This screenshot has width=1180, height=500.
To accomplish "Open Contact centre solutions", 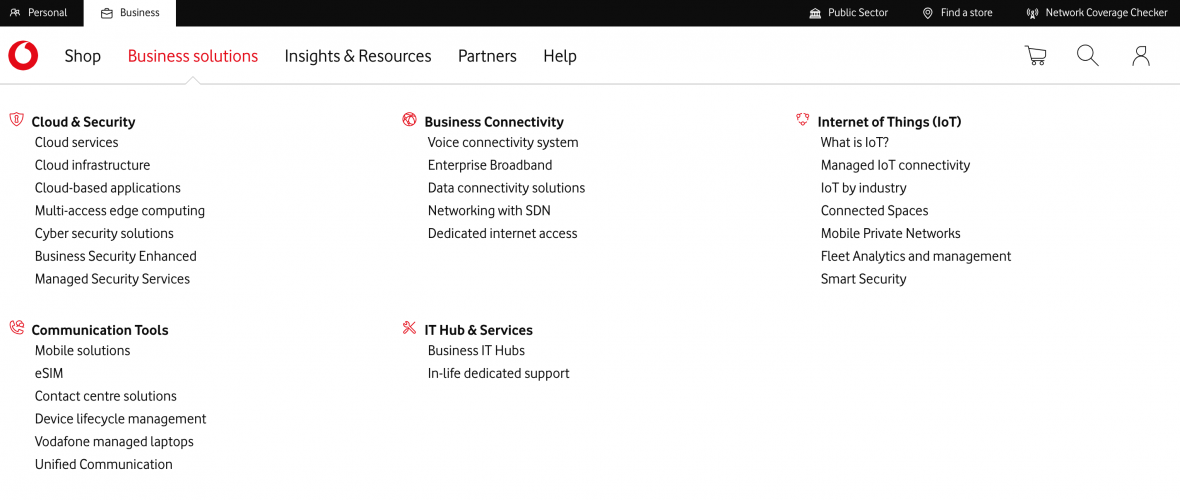I will coord(106,396).
